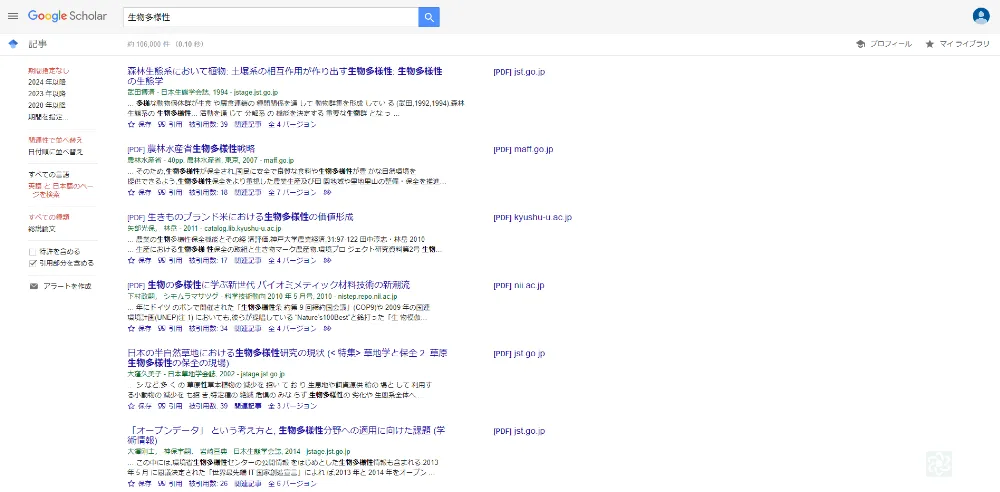Screen dimensions: 1000x492
Task: Open the hamburger main menu
Action: pyautogui.click(x=13, y=17)
